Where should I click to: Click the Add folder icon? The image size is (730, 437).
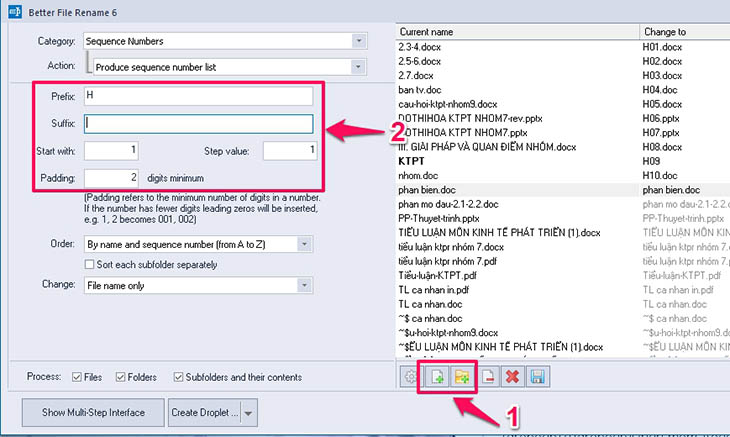tap(462, 376)
